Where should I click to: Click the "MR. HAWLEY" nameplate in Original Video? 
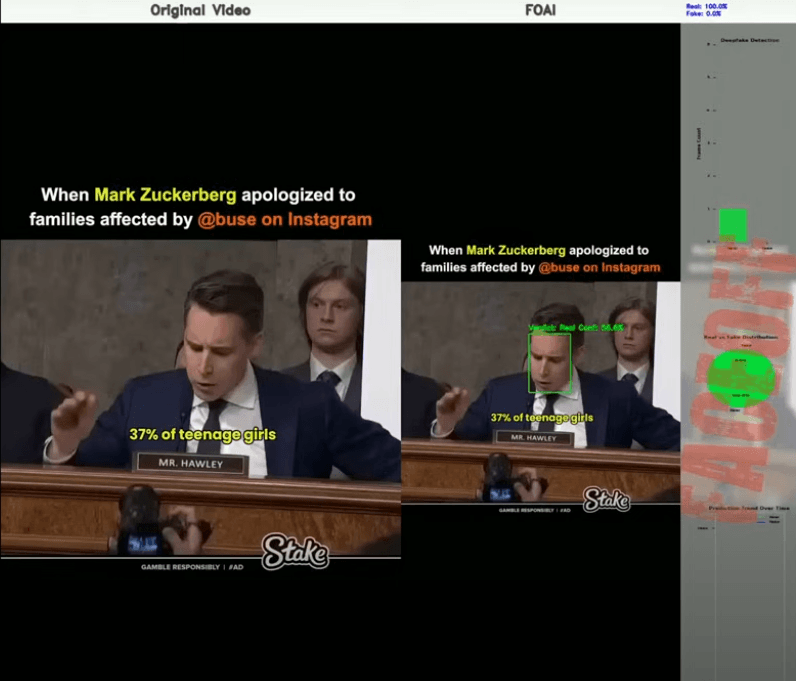(190, 464)
